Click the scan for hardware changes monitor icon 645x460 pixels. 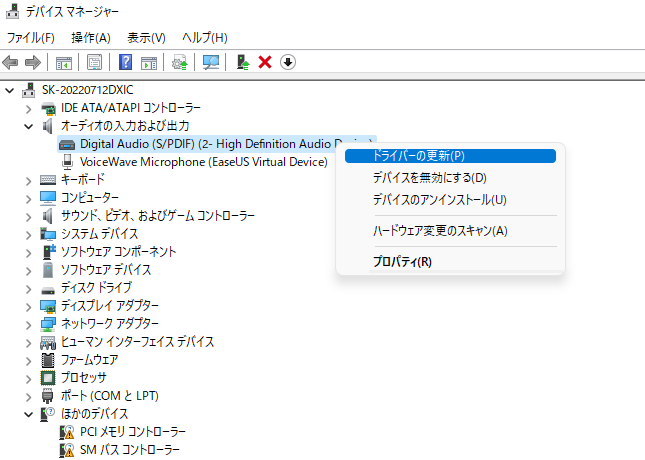click(211, 63)
